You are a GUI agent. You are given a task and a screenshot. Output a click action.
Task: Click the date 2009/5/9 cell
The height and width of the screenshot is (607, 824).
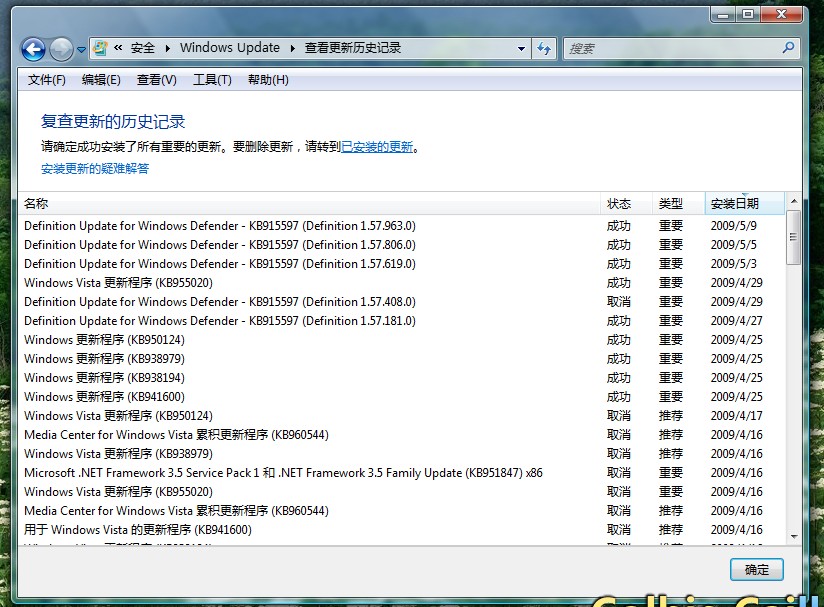(x=734, y=226)
